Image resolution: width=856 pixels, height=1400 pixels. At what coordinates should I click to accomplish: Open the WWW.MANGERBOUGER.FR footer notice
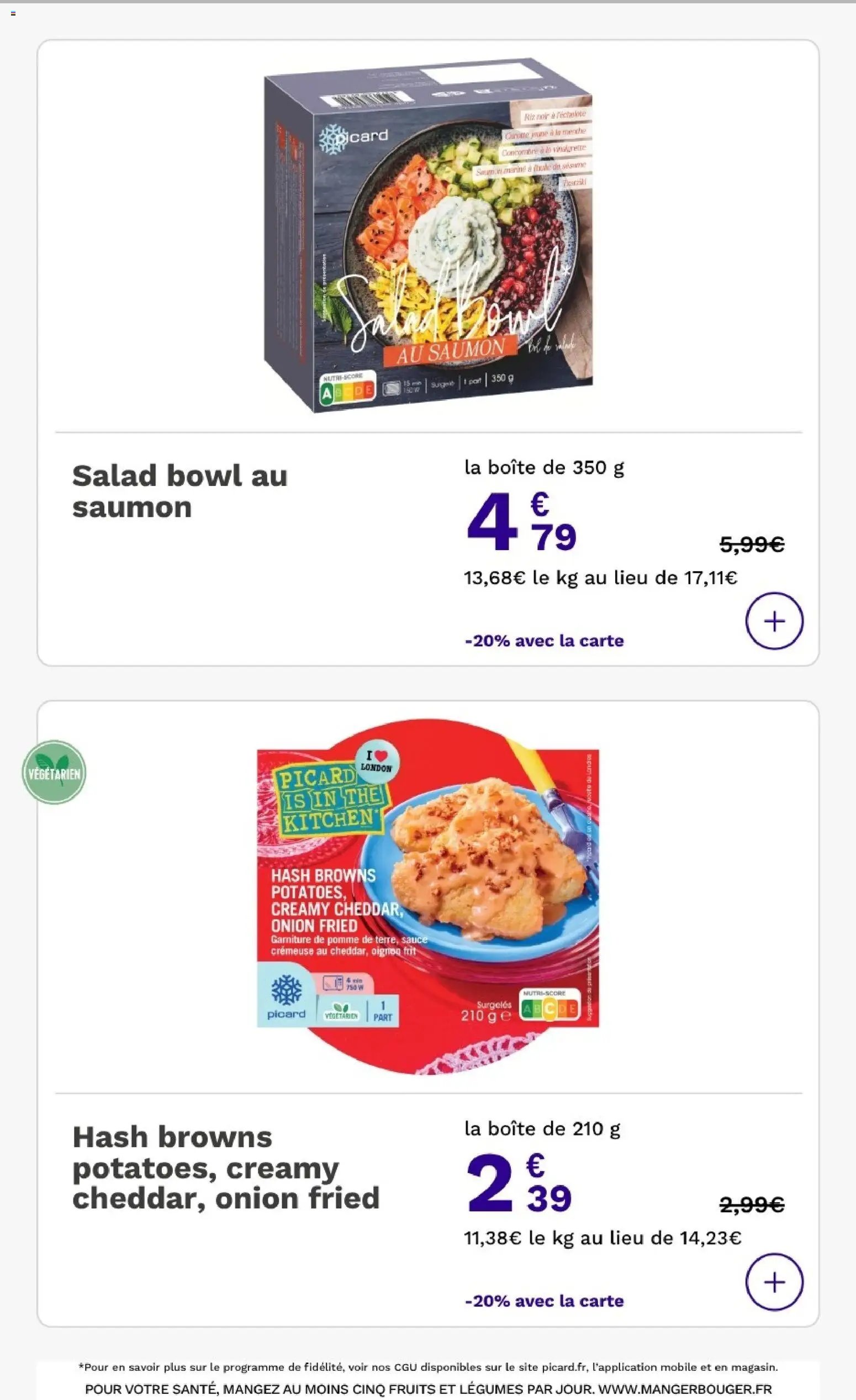click(x=429, y=1389)
